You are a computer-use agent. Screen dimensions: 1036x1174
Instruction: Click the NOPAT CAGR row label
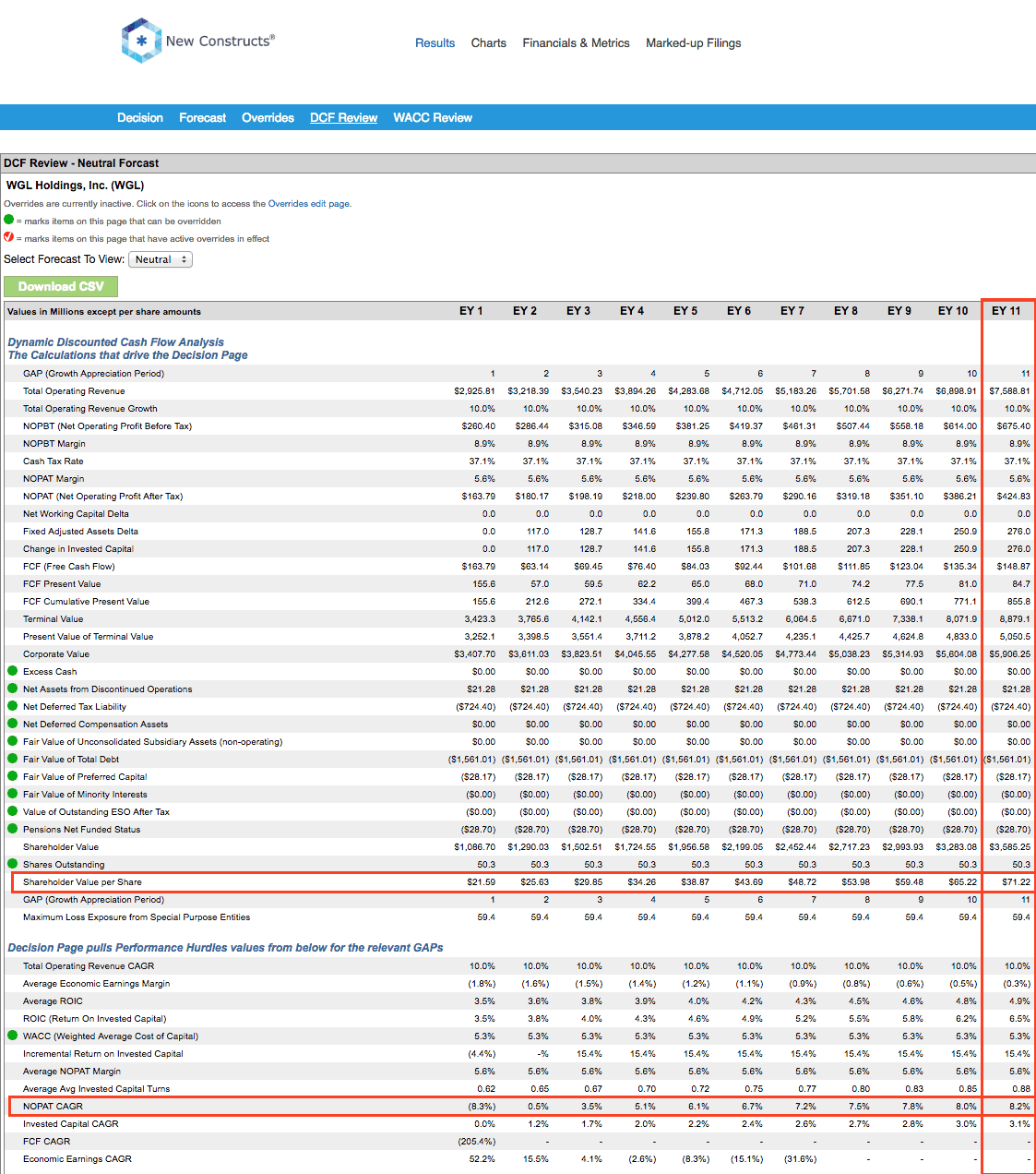coord(53,1106)
